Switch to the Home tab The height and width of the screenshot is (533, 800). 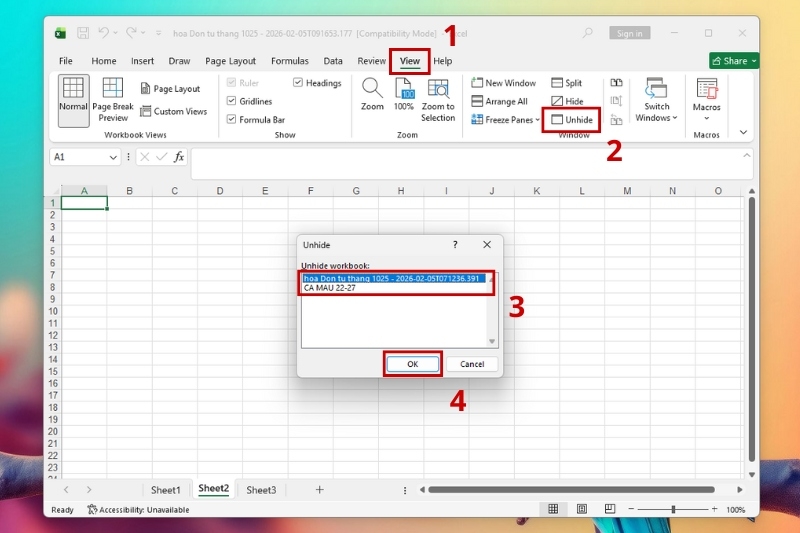pos(104,61)
